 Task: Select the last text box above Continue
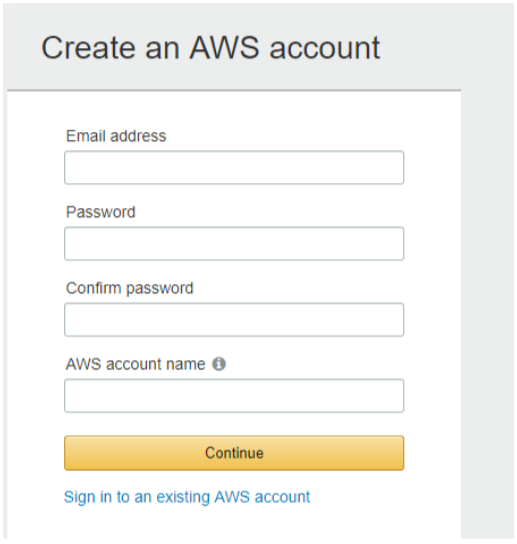[x=234, y=395]
